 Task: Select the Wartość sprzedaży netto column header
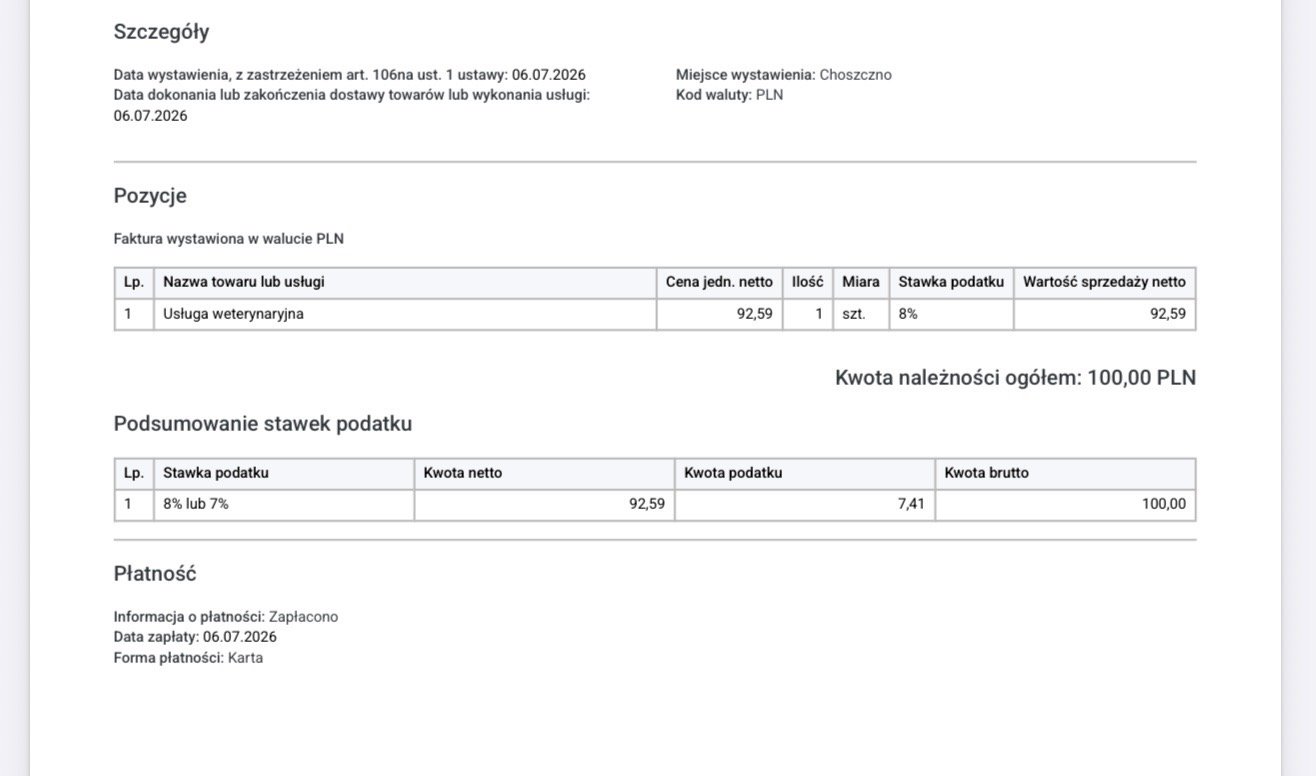(x=1104, y=282)
